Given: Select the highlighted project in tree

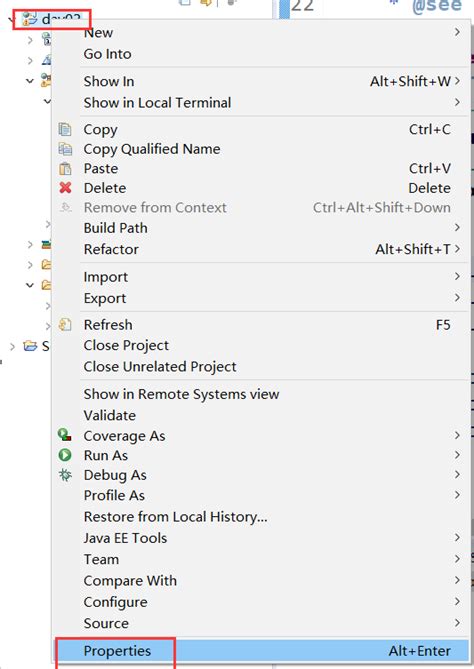Looking at the screenshot, I should 51,19.
